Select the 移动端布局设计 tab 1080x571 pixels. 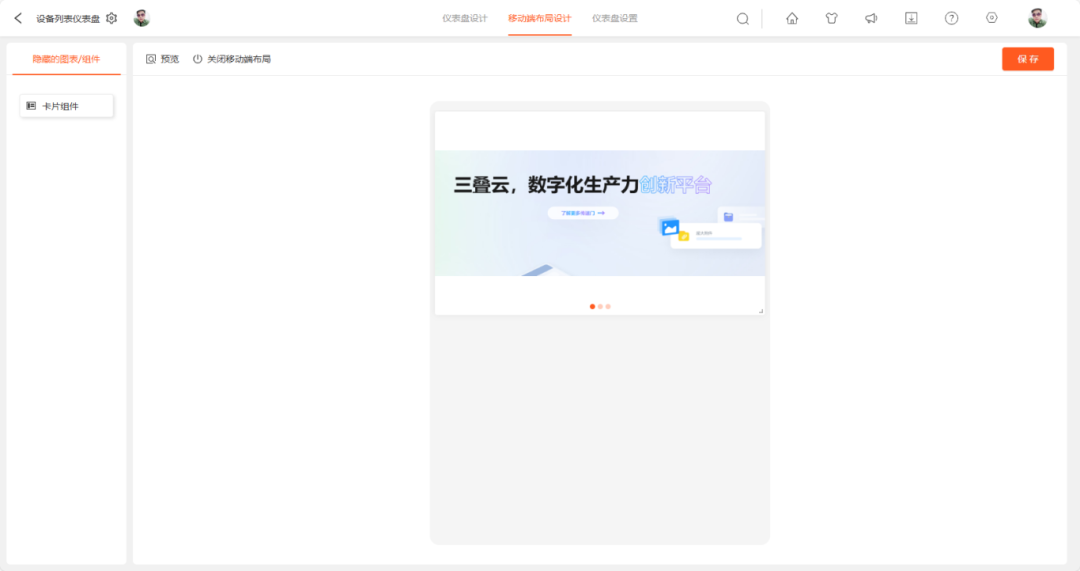[x=540, y=19]
